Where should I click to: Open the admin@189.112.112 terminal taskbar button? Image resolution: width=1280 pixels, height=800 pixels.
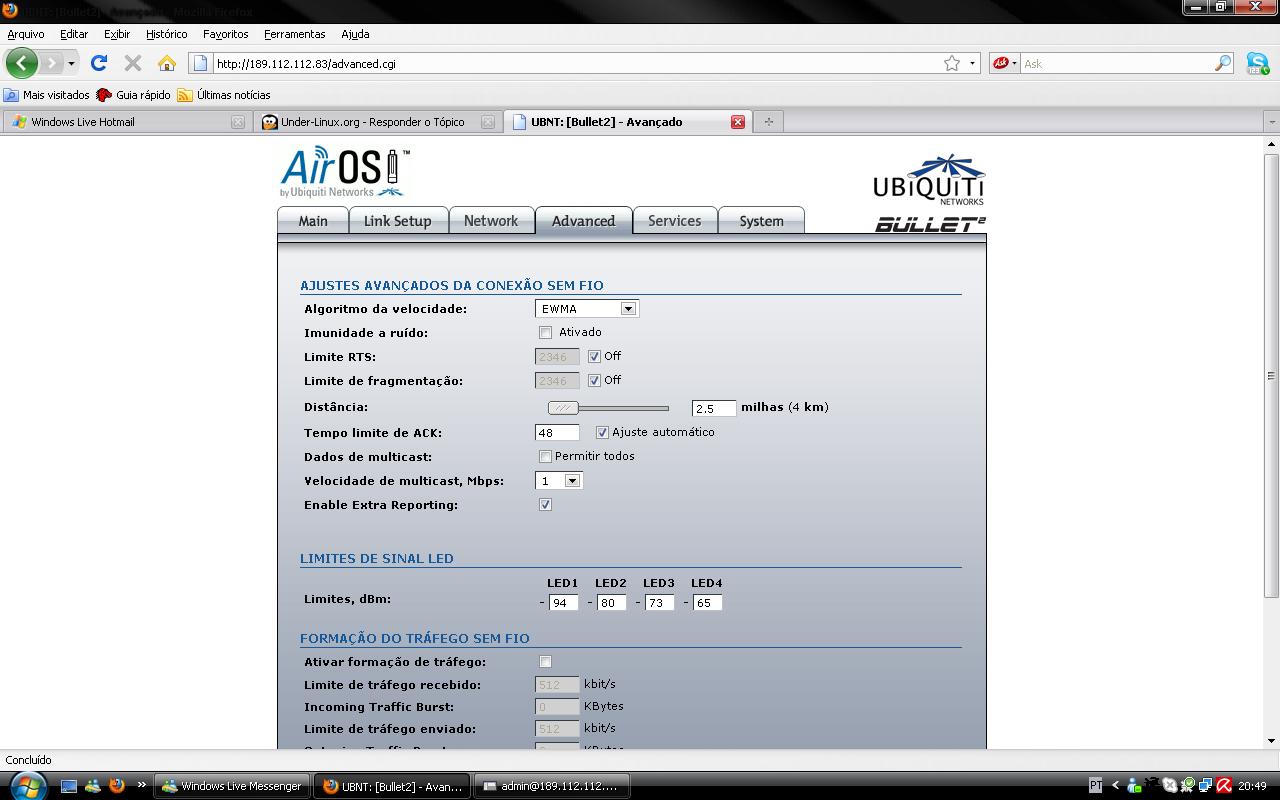pyautogui.click(x=553, y=786)
